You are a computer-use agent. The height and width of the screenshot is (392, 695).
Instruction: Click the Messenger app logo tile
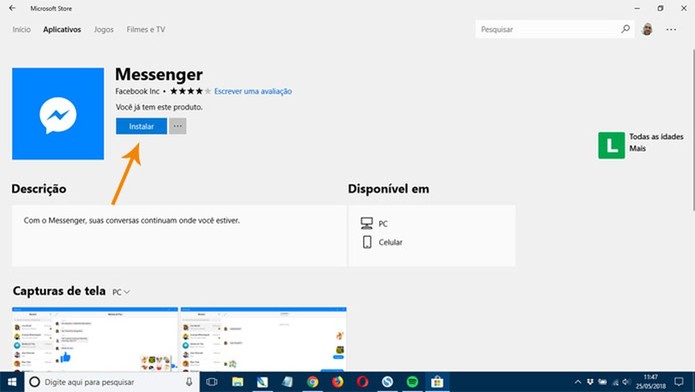[x=58, y=114]
